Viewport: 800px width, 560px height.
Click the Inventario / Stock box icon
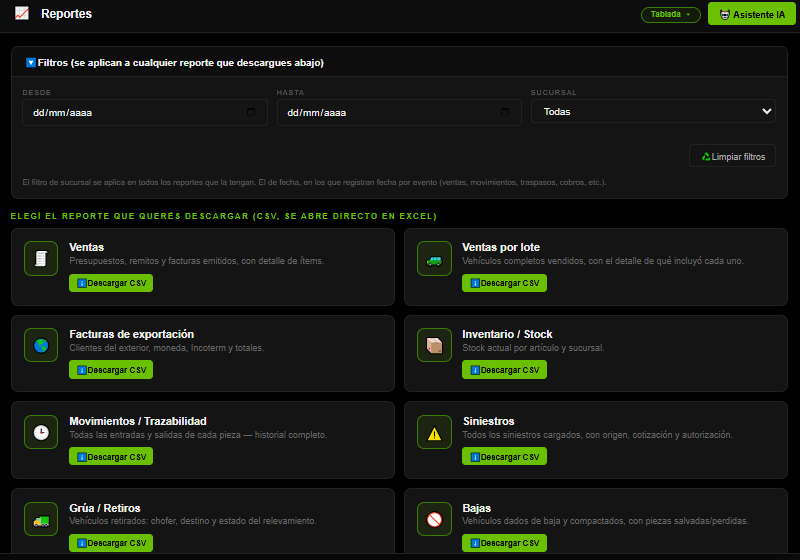[434, 345]
